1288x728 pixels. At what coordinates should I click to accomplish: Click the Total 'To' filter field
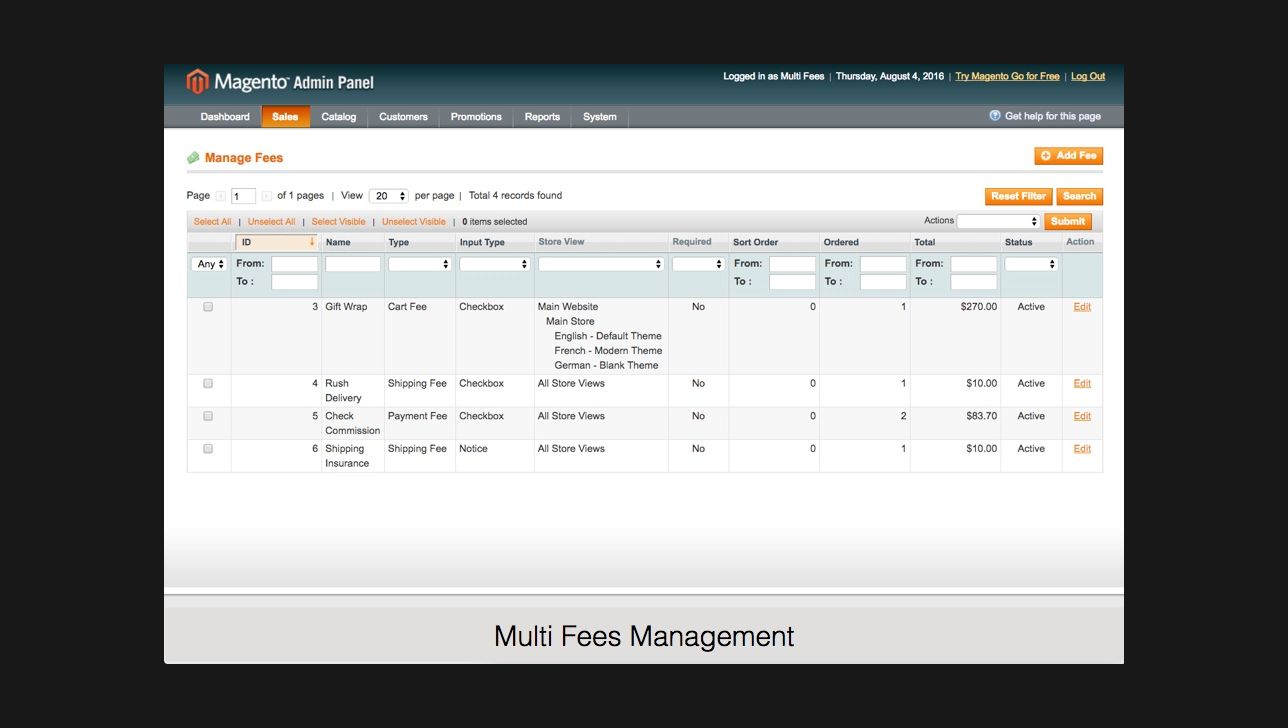(974, 282)
